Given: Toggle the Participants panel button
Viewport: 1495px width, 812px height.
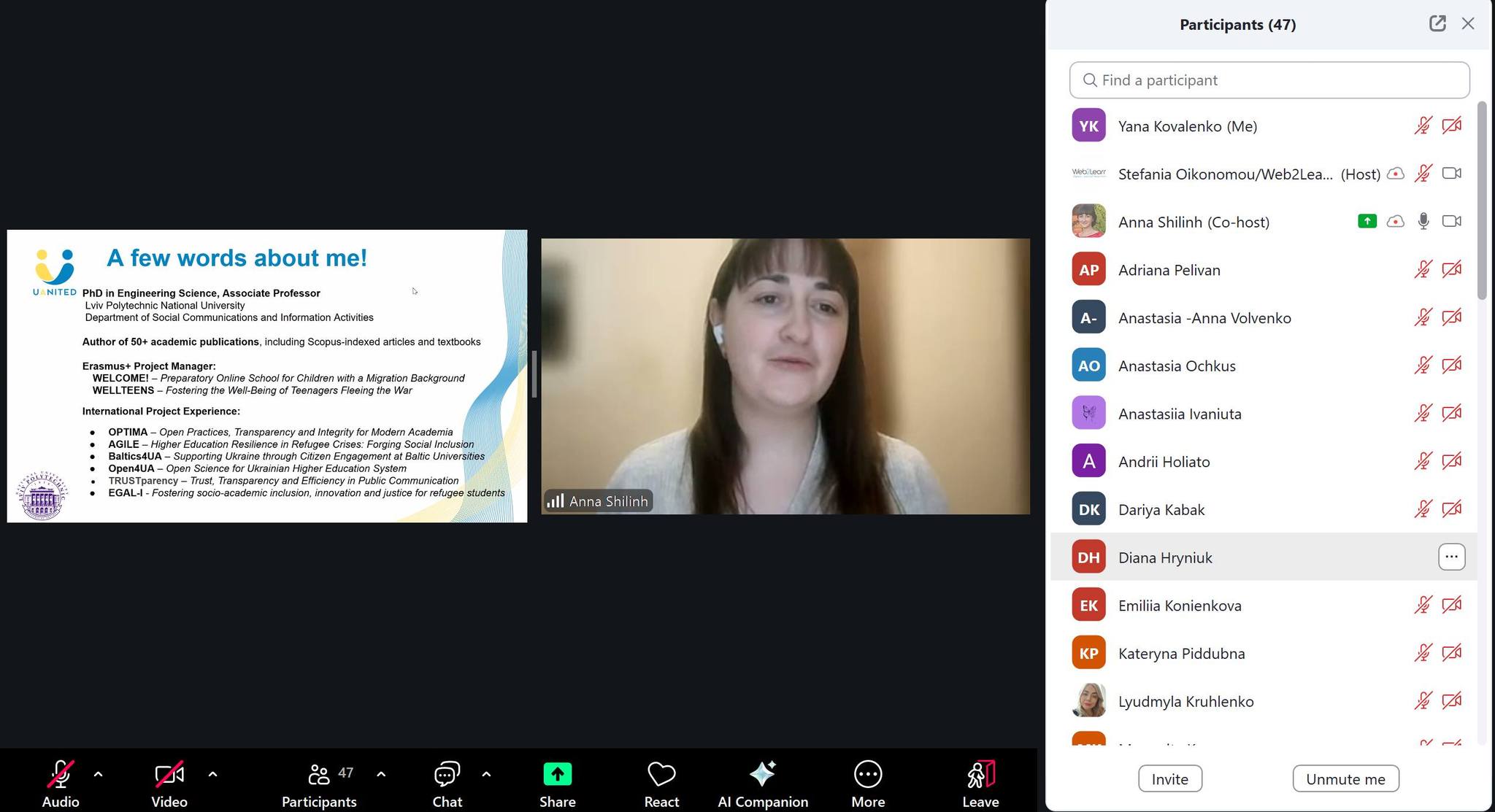Looking at the screenshot, I should [319, 775].
